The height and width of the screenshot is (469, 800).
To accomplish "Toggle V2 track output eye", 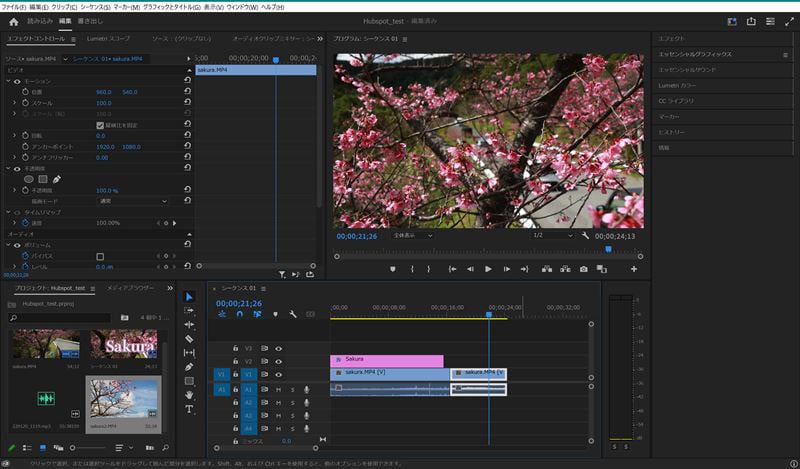I will point(279,361).
